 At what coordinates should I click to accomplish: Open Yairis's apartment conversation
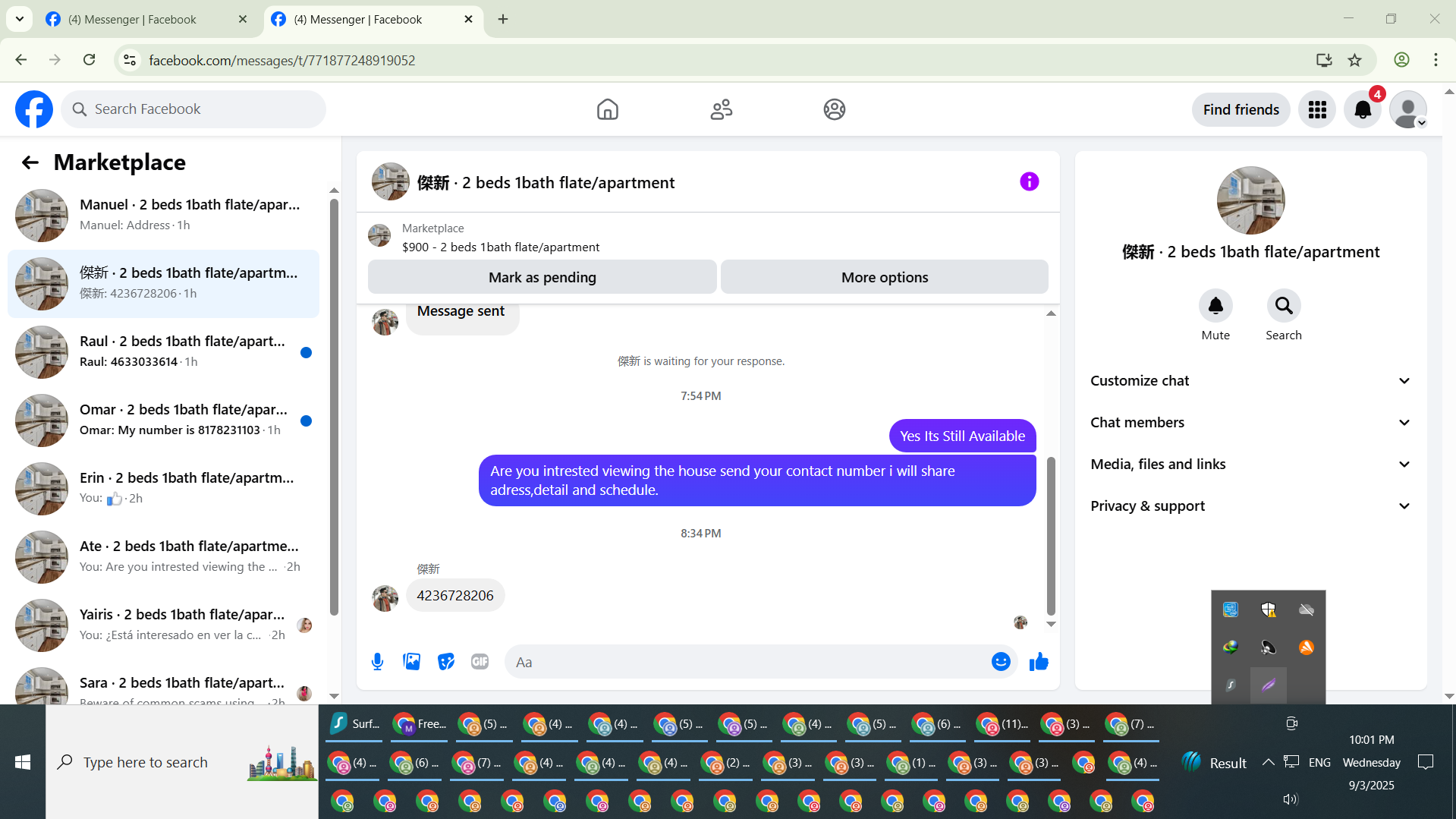coord(163,625)
